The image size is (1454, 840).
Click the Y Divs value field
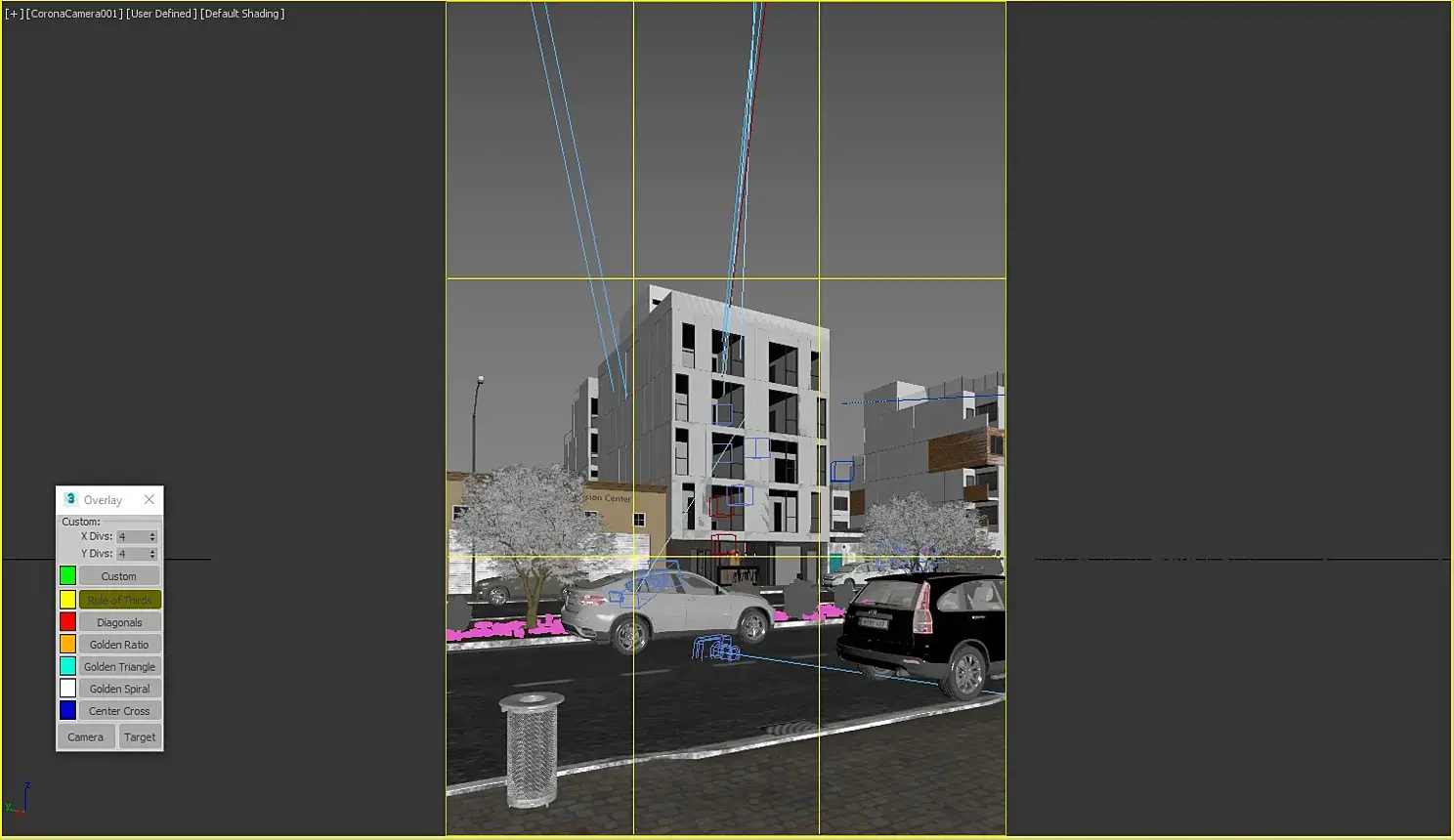pyautogui.click(x=132, y=554)
